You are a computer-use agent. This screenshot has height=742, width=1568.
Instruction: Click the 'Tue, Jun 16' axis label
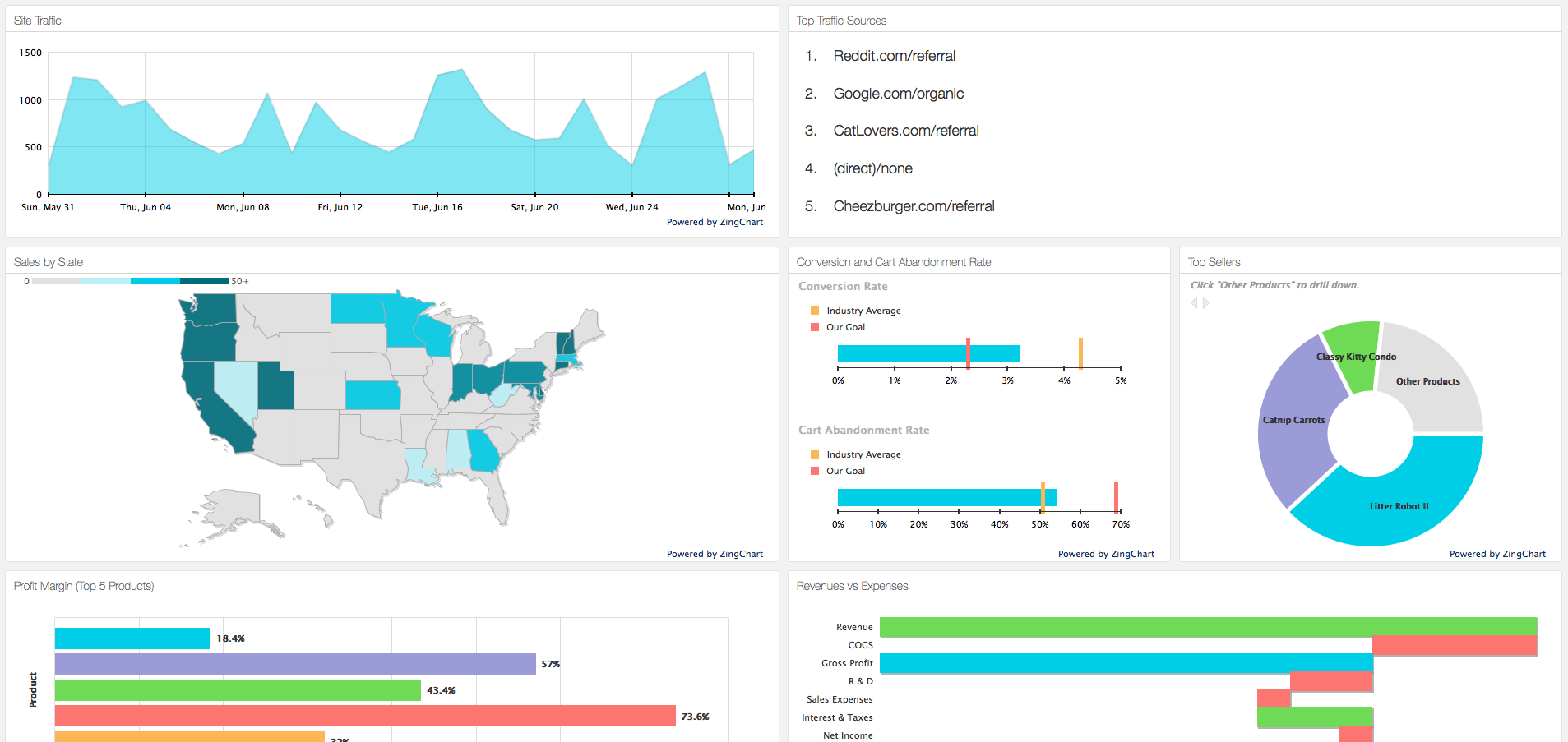pyautogui.click(x=437, y=207)
